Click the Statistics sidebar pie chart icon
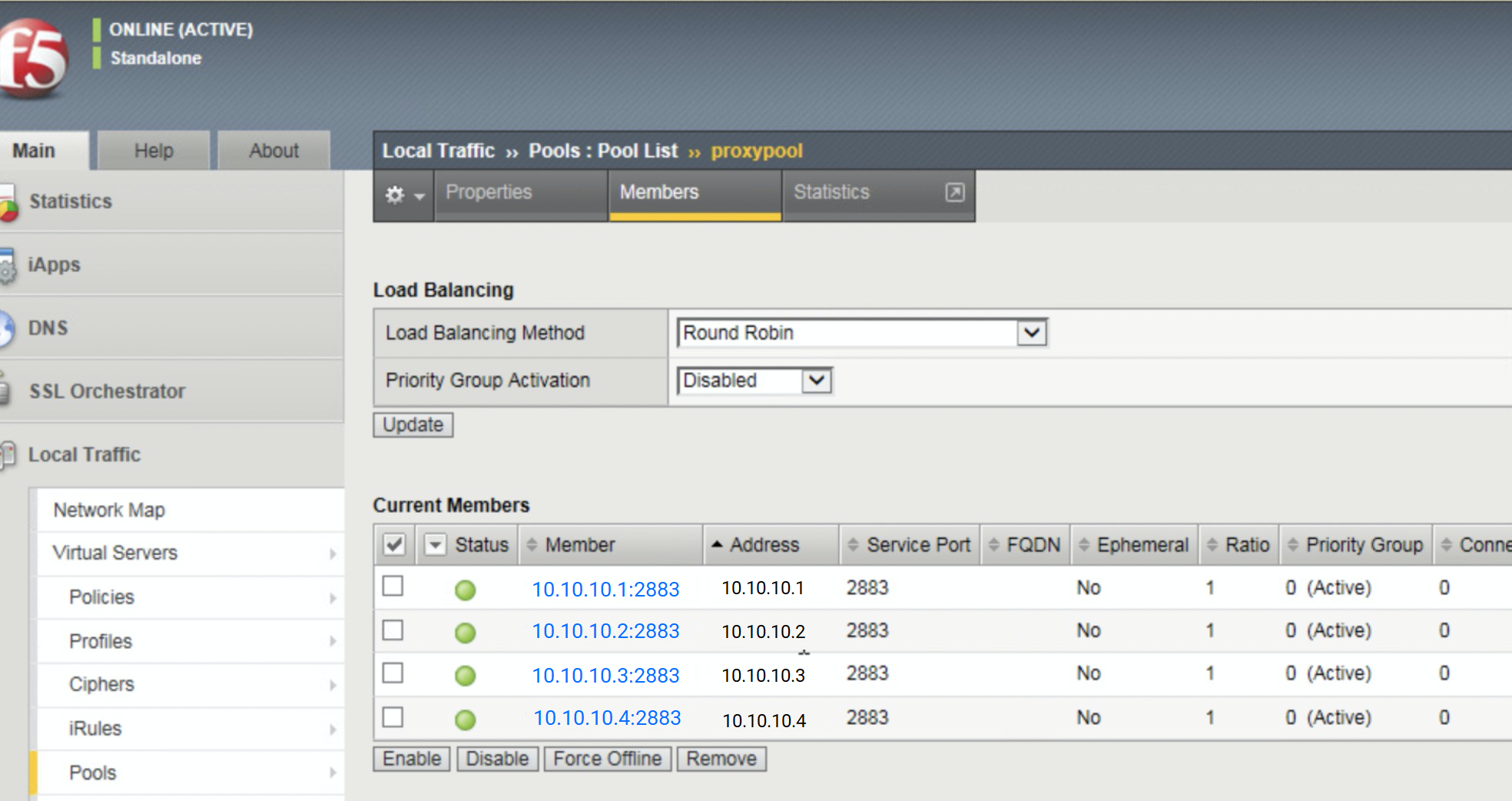The image size is (1512, 801). 8,203
